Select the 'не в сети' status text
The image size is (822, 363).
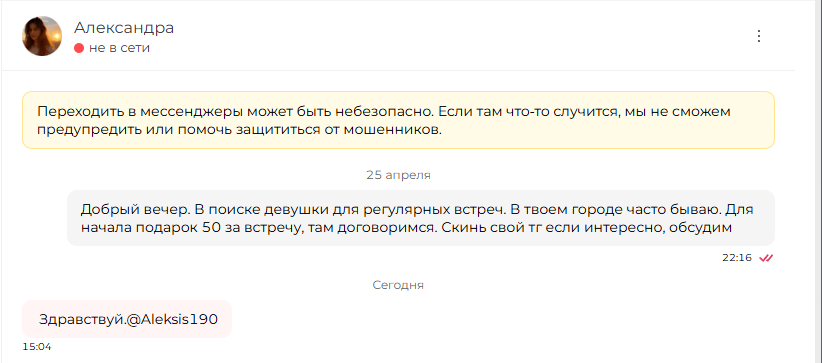coord(120,48)
